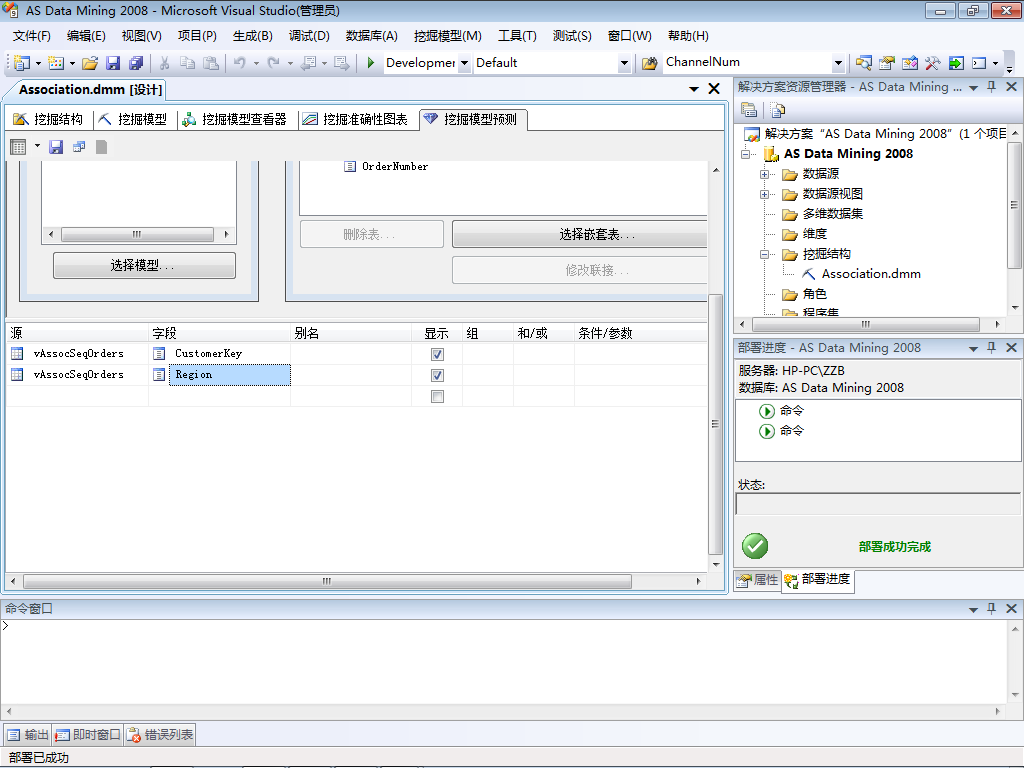Open the 错误列表 tab at the bottom
The width and height of the screenshot is (1024, 768).
point(161,735)
